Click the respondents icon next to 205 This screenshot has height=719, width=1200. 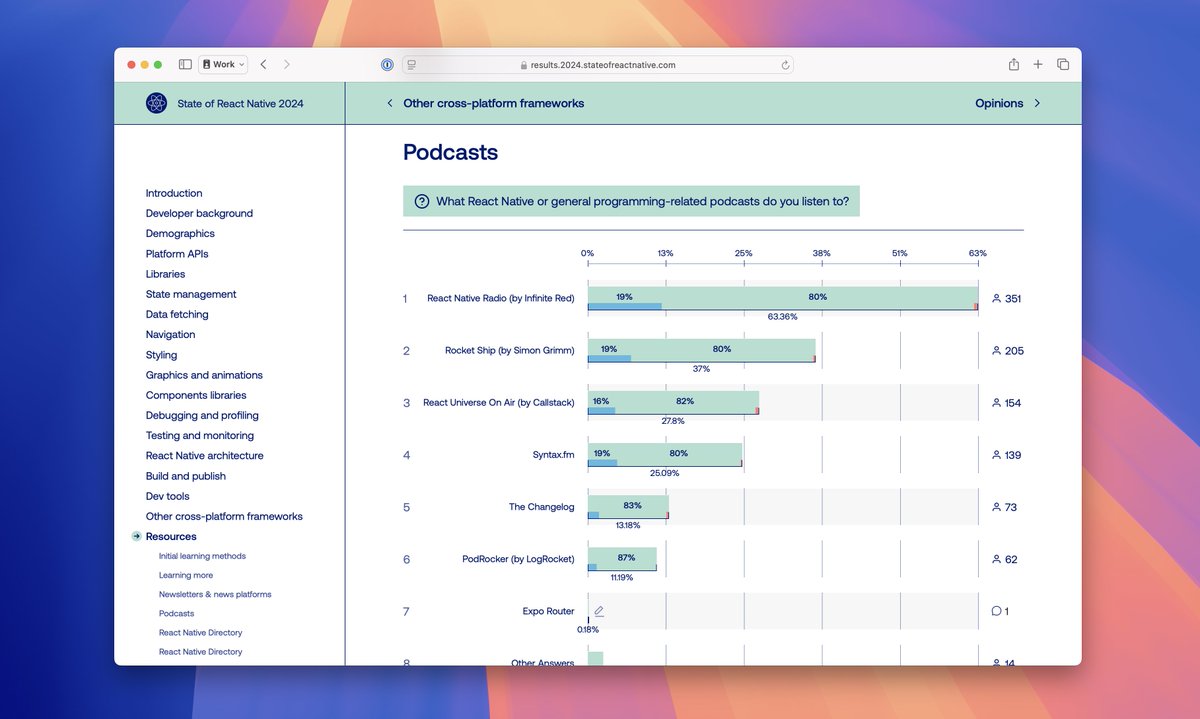coord(996,351)
